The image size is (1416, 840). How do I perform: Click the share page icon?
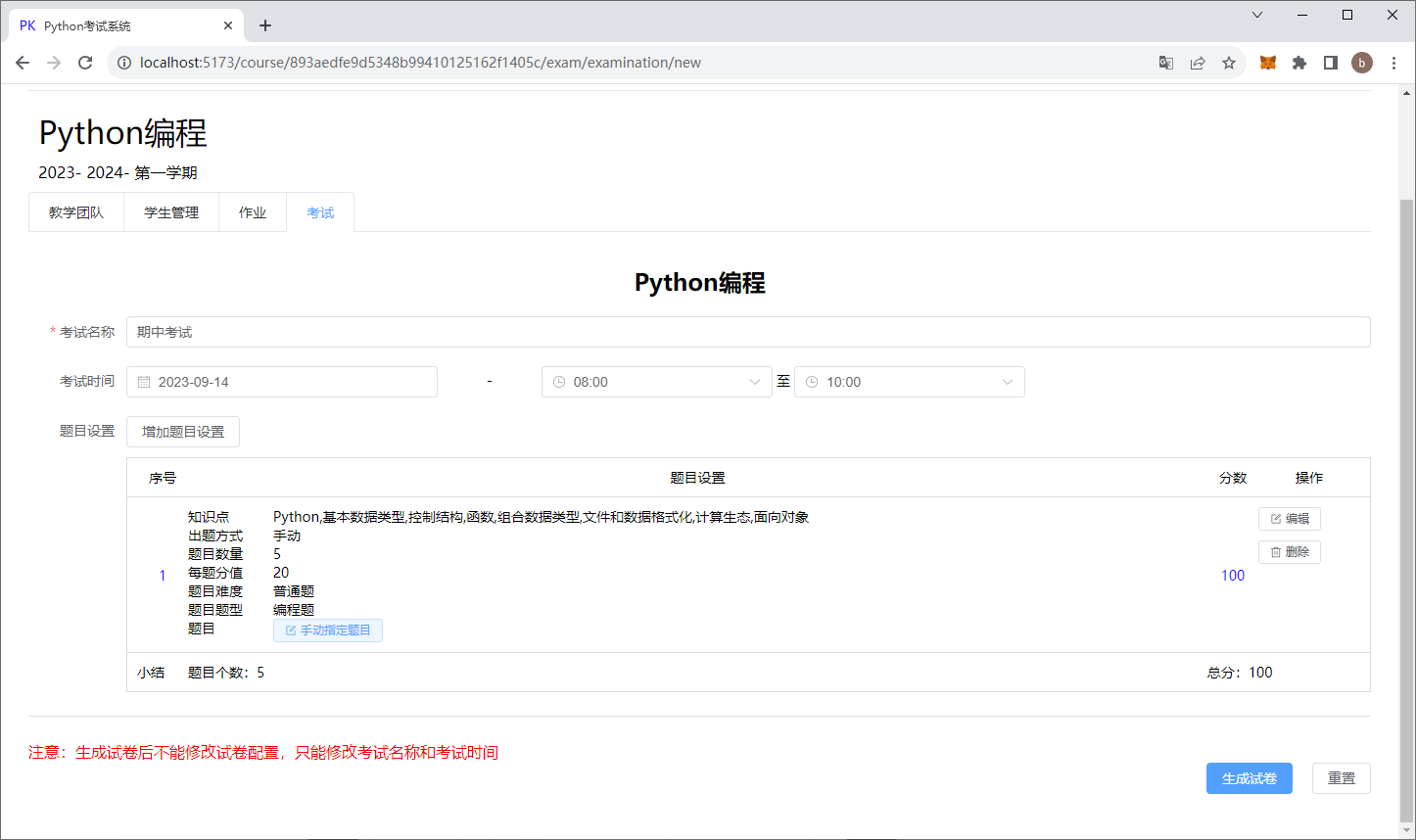tap(1198, 63)
